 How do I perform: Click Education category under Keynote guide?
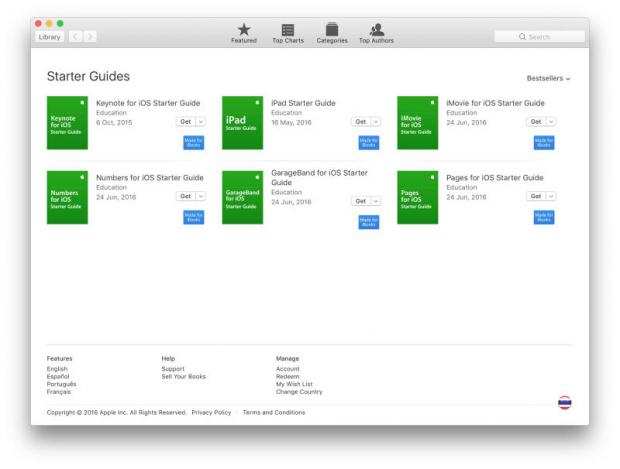(112, 113)
